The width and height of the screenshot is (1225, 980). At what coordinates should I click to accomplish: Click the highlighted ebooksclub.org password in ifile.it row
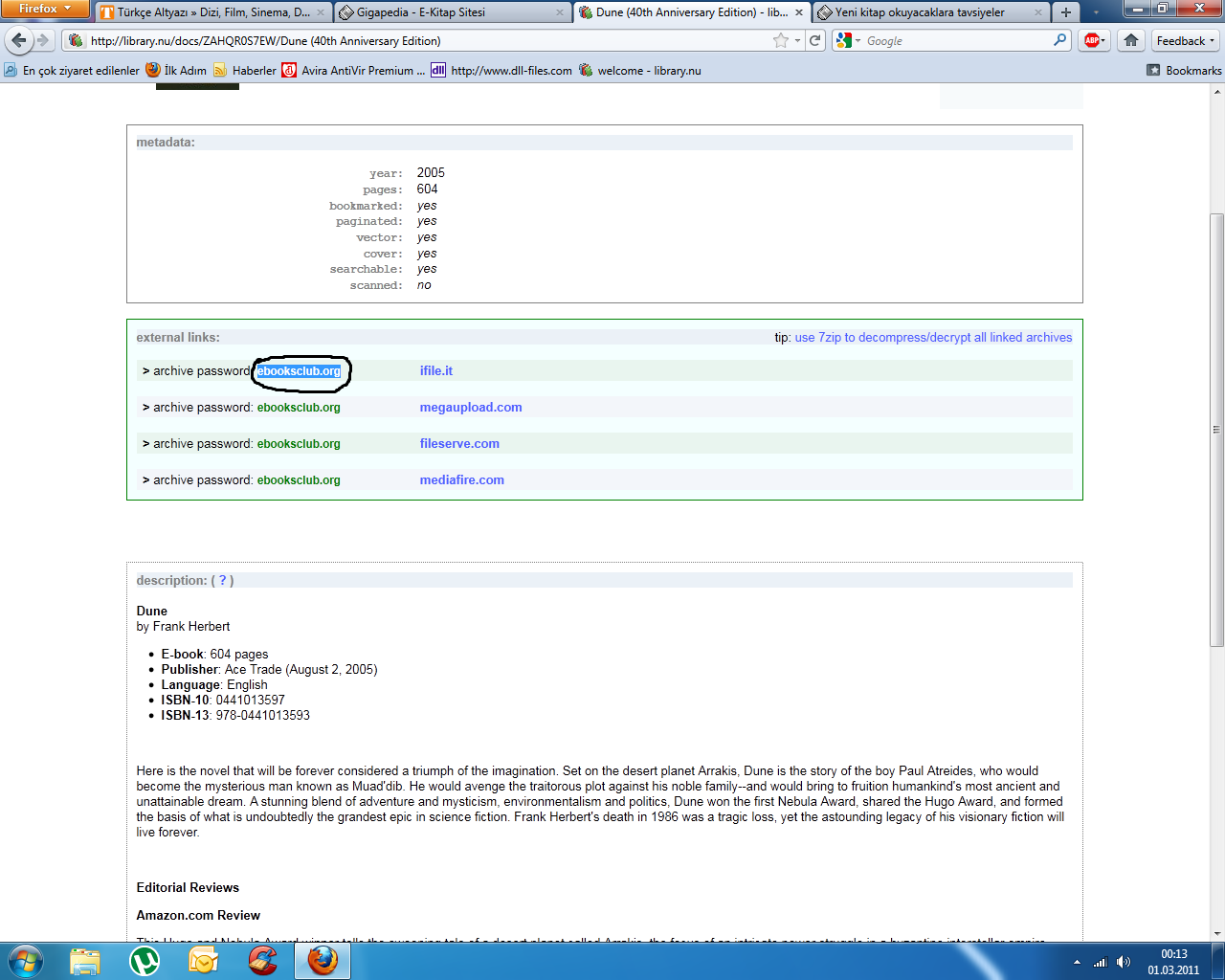[299, 370]
